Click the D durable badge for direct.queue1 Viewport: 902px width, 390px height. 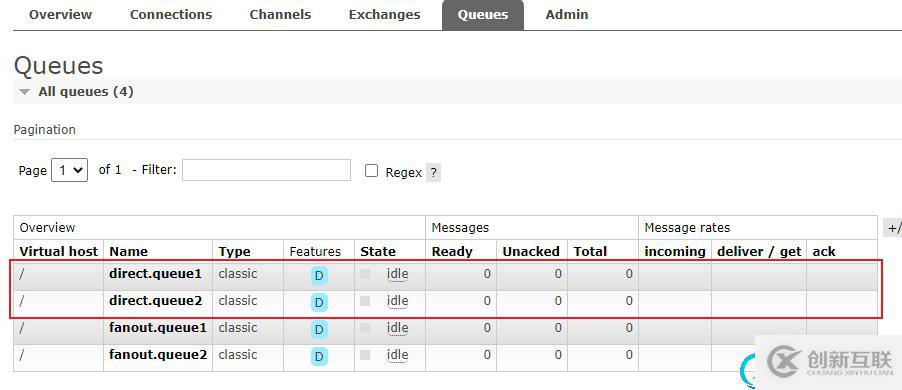[319, 276]
